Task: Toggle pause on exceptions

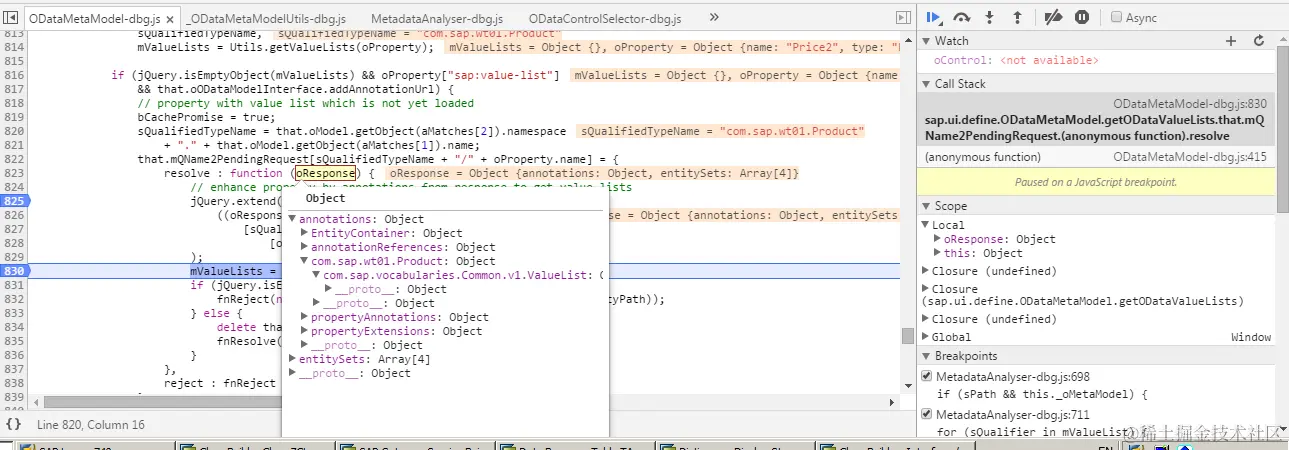Action: click(1082, 17)
